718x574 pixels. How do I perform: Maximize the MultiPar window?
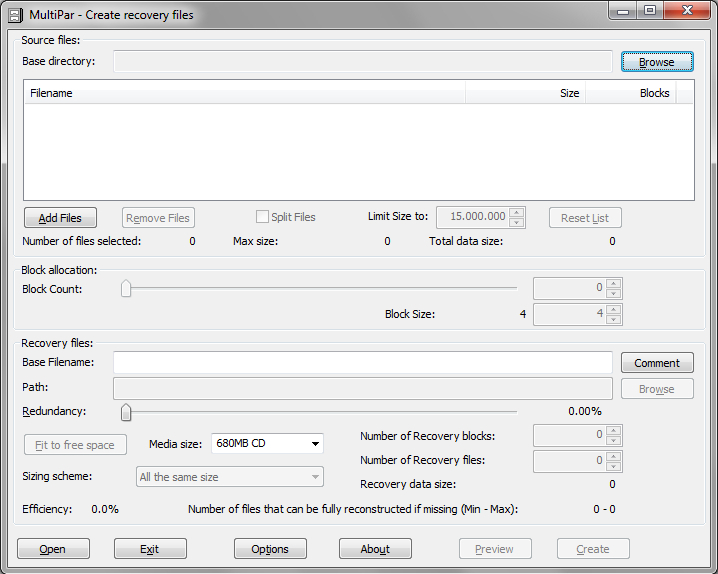point(650,11)
